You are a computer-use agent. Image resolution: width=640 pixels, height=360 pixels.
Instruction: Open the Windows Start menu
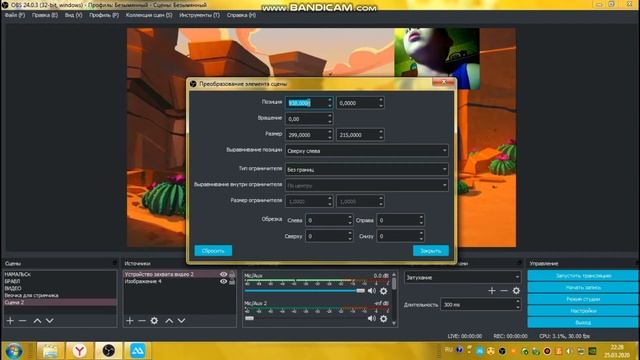point(13,351)
